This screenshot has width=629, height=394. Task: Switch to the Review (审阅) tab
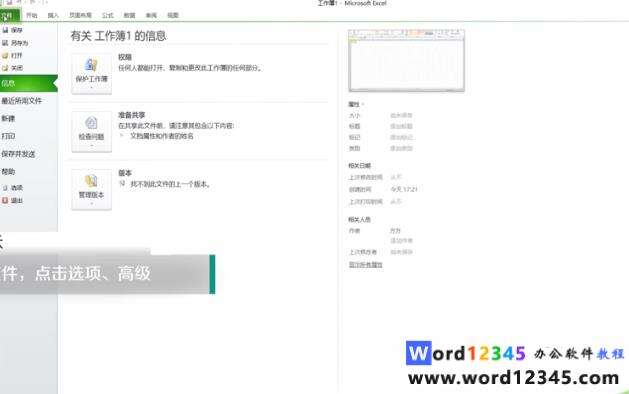pyautogui.click(x=151, y=15)
